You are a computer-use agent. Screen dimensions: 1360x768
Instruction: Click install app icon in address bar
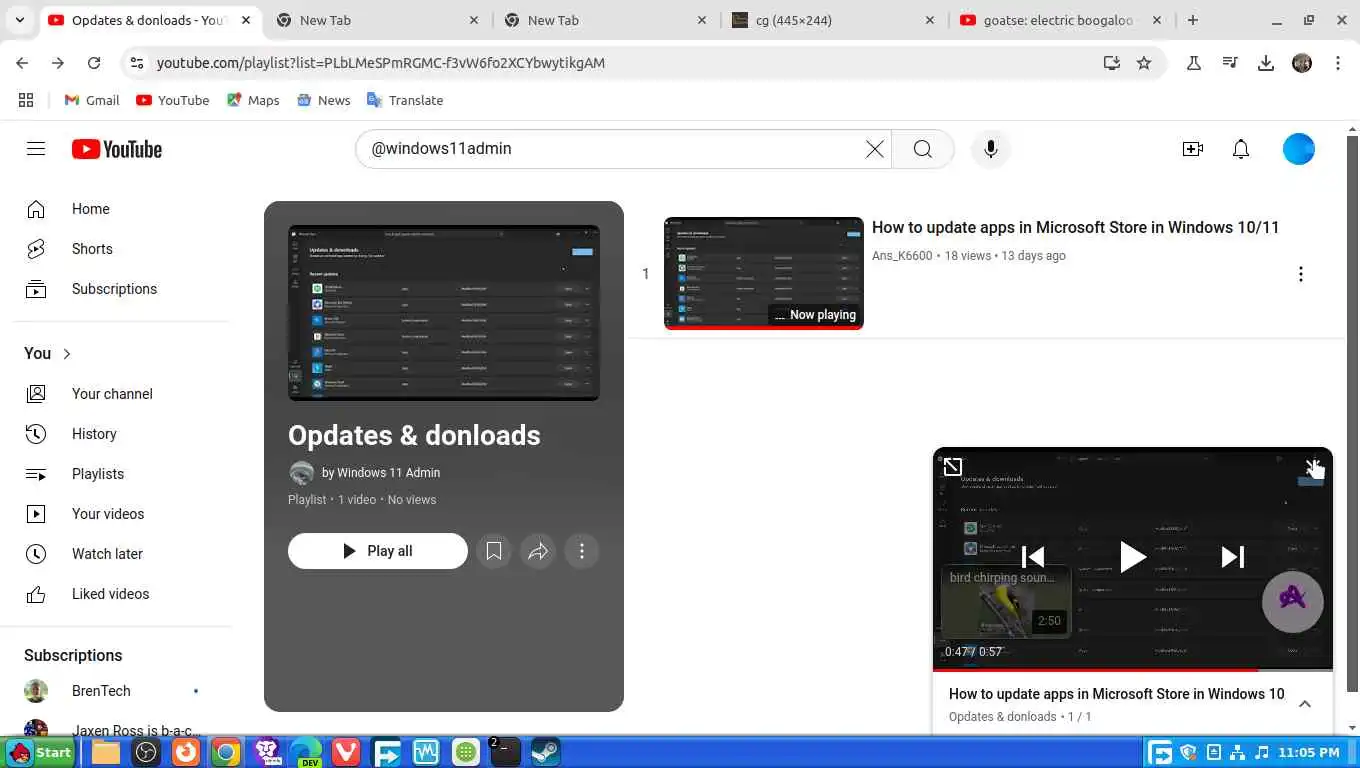[x=1111, y=63]
